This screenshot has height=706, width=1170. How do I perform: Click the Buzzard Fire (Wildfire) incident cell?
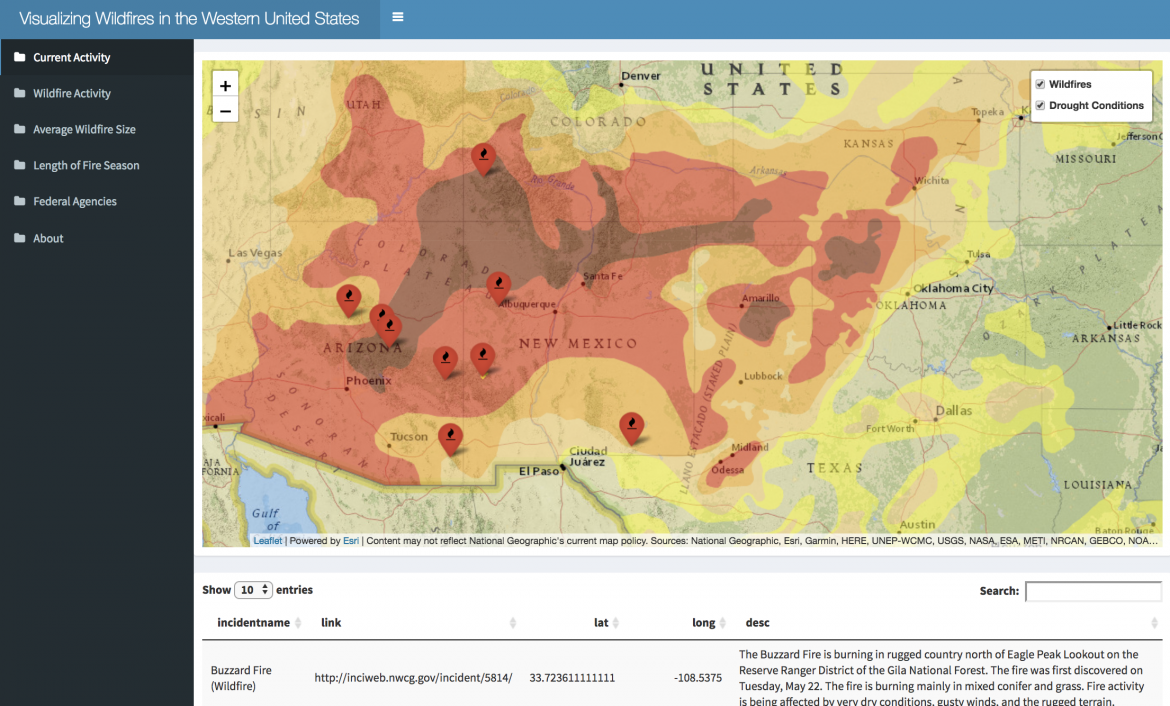coord(241,678)
